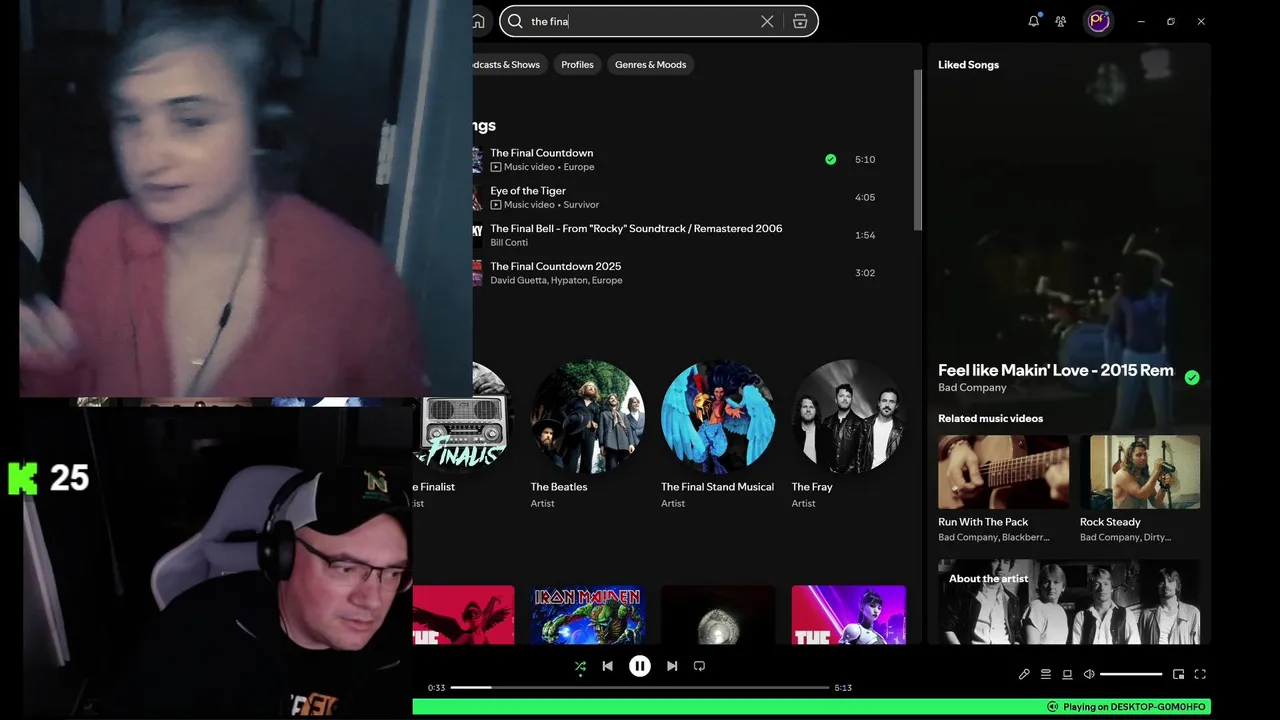Click the search magnifier icon

[515, 21]
